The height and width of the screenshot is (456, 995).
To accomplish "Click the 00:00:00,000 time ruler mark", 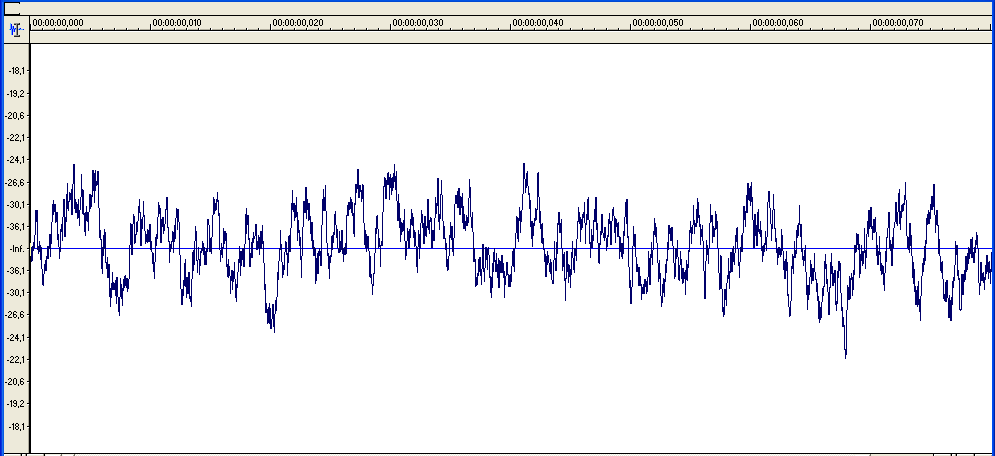I will click(x=58, y=23).
